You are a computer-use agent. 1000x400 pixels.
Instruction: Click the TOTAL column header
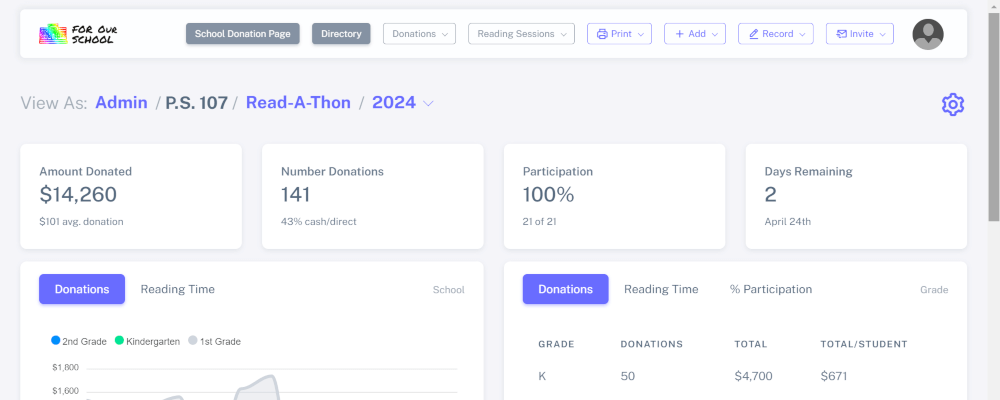[751, 344]
